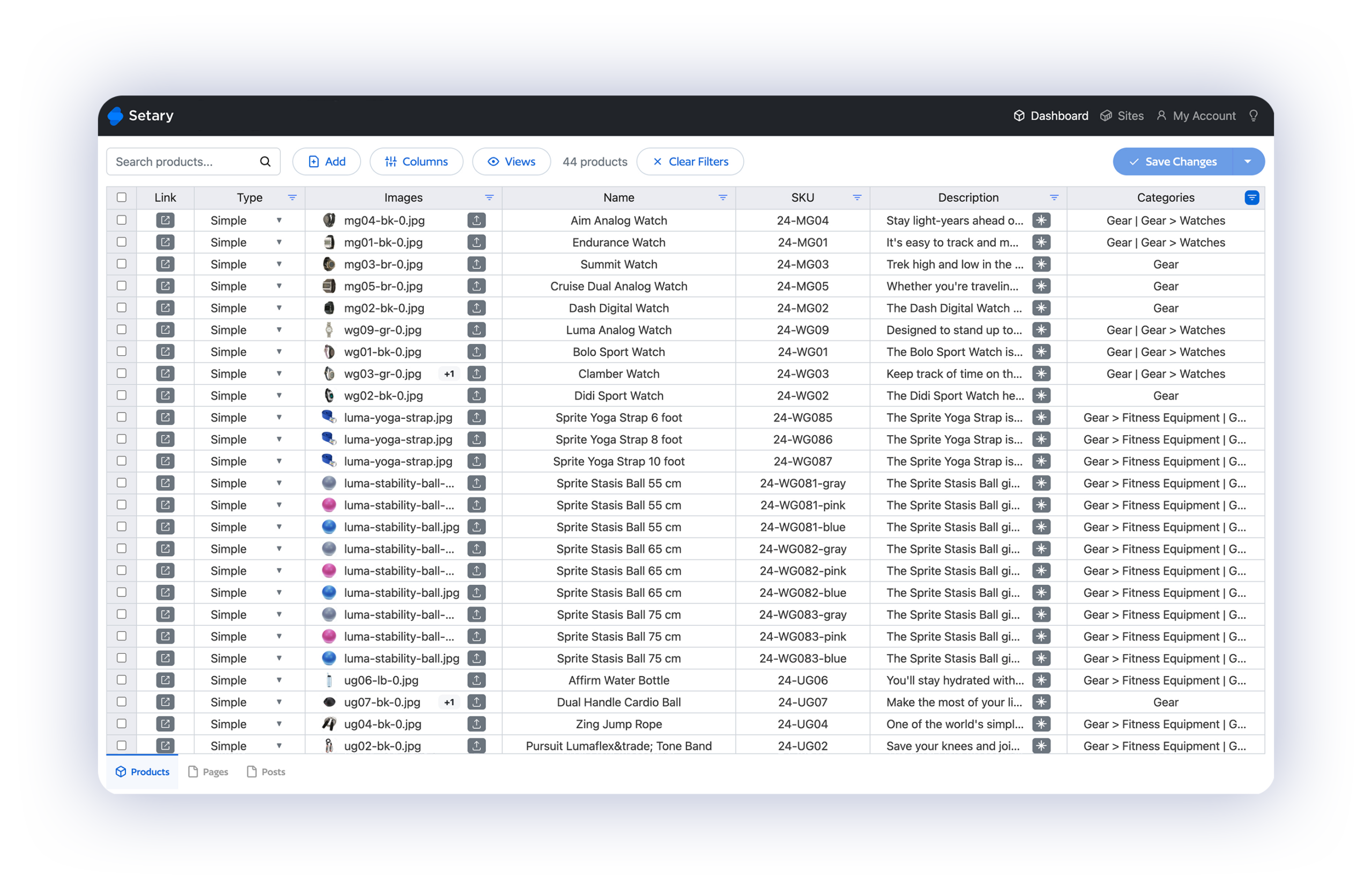The width and height of the screenshot is (1372, 889).
Task: Check the Luma Analog Watch row checkbox
Action: (x=122, y=330)
